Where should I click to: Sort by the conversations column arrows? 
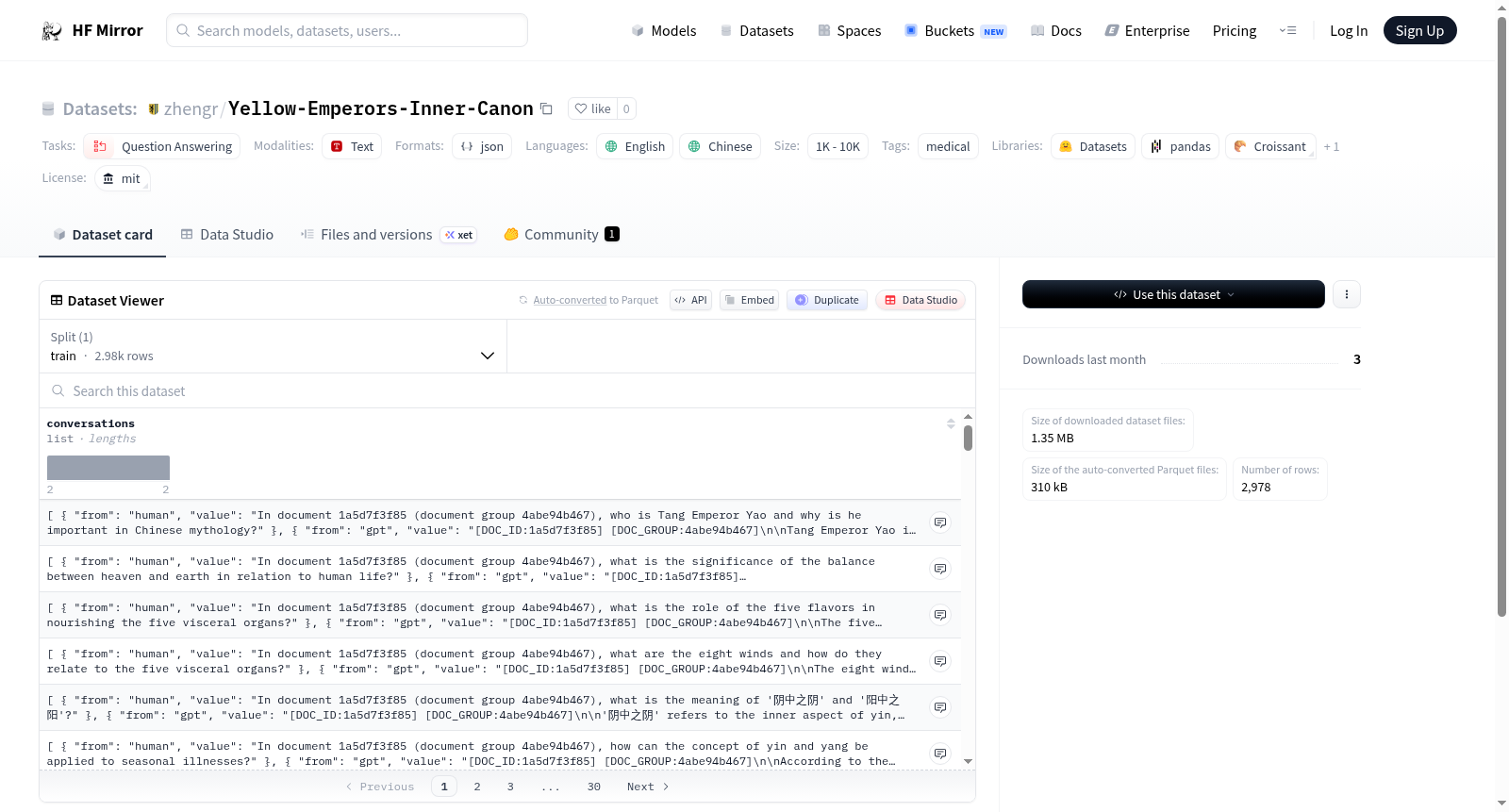pyautogui.click(x=951, y=423)
